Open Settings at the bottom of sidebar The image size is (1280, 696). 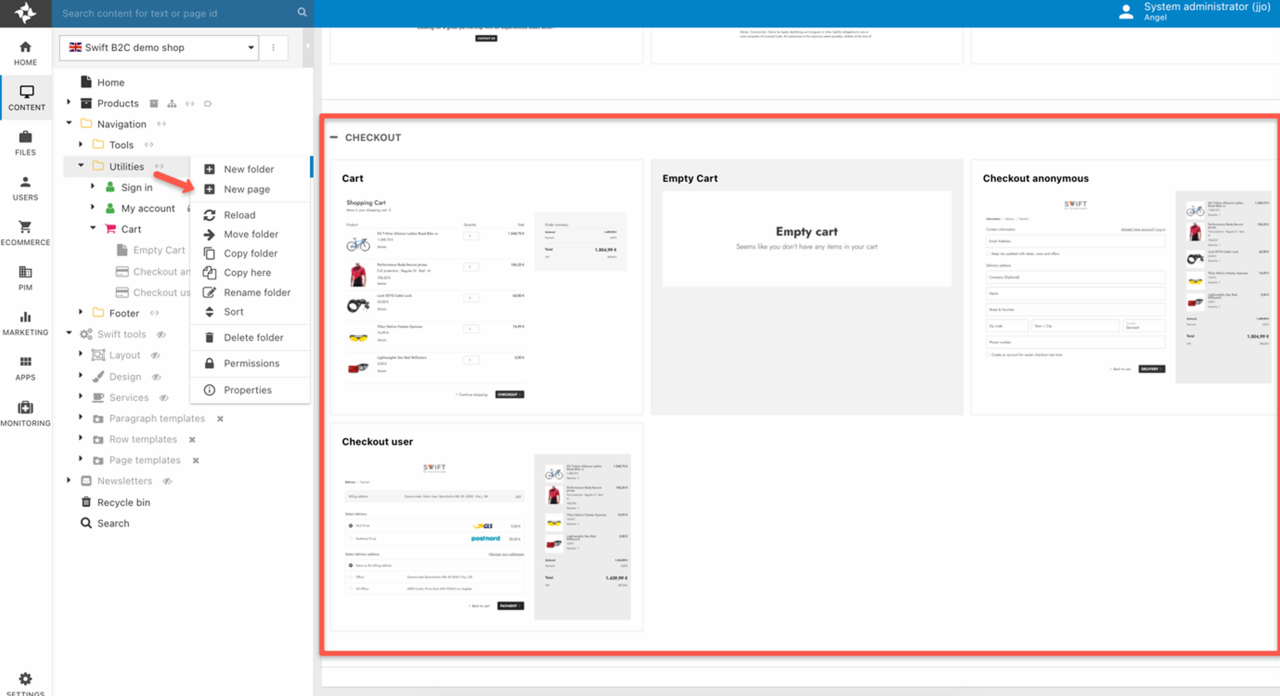25,683
